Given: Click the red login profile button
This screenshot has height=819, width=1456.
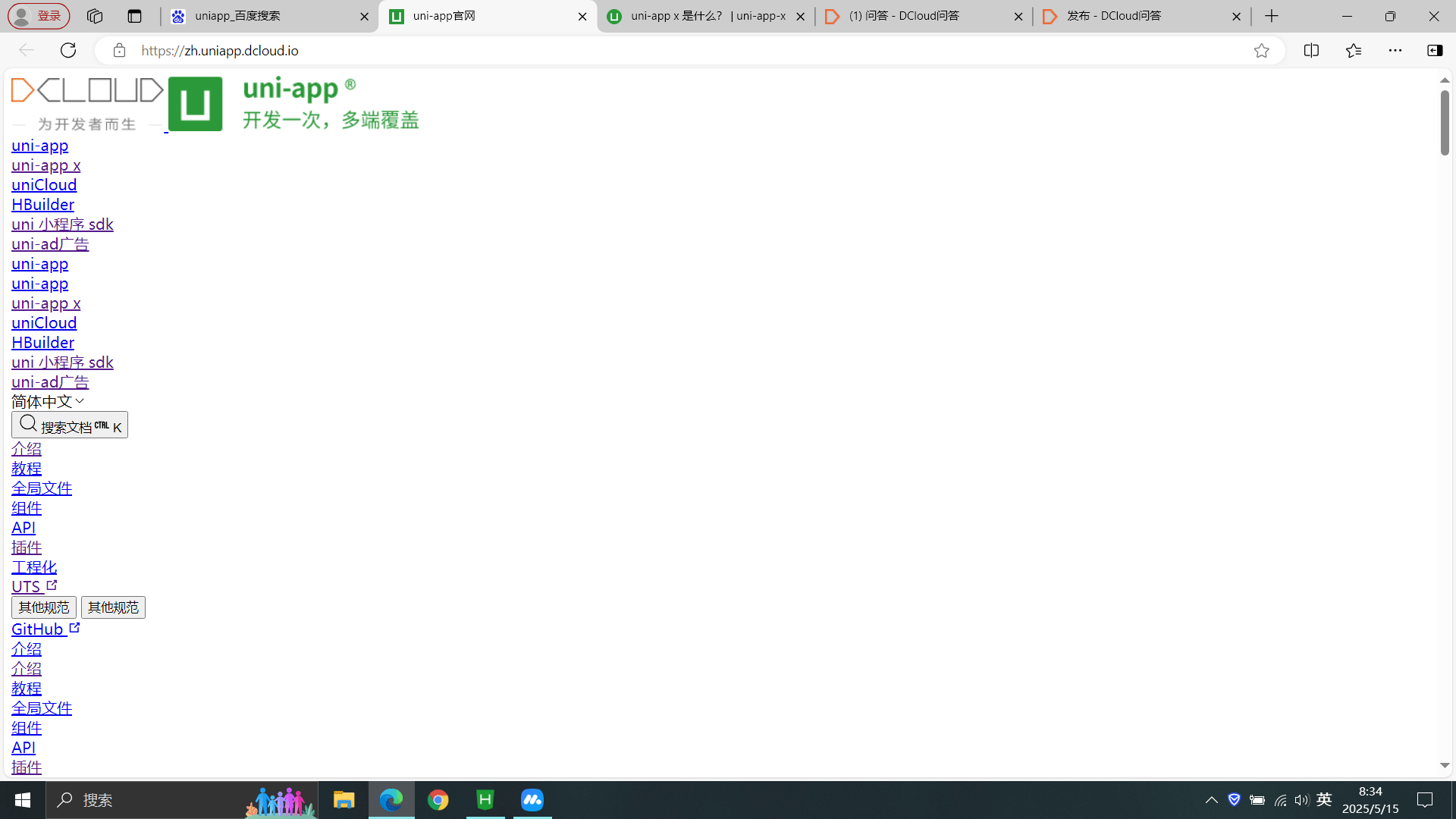Looking at the screenshot, I should coord(39,16).
